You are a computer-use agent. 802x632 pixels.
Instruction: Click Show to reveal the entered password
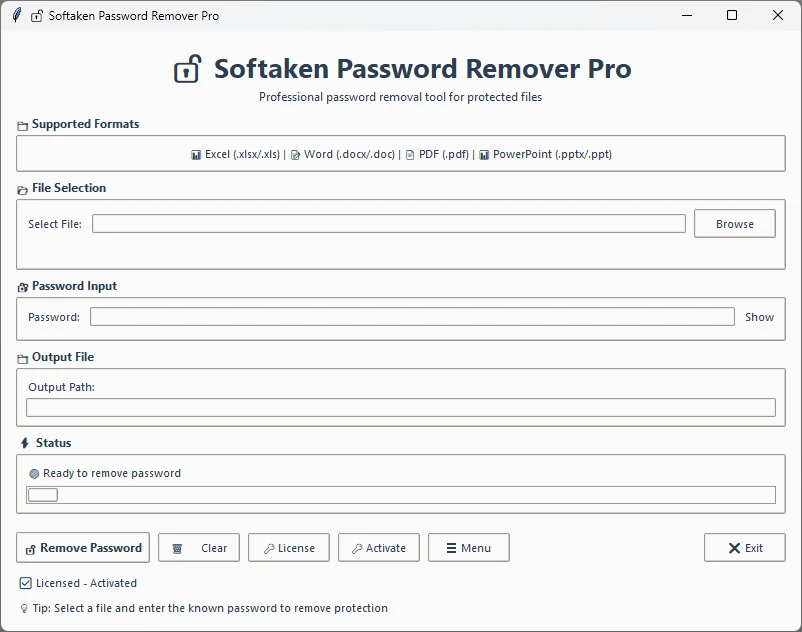(x=759, y=316)
